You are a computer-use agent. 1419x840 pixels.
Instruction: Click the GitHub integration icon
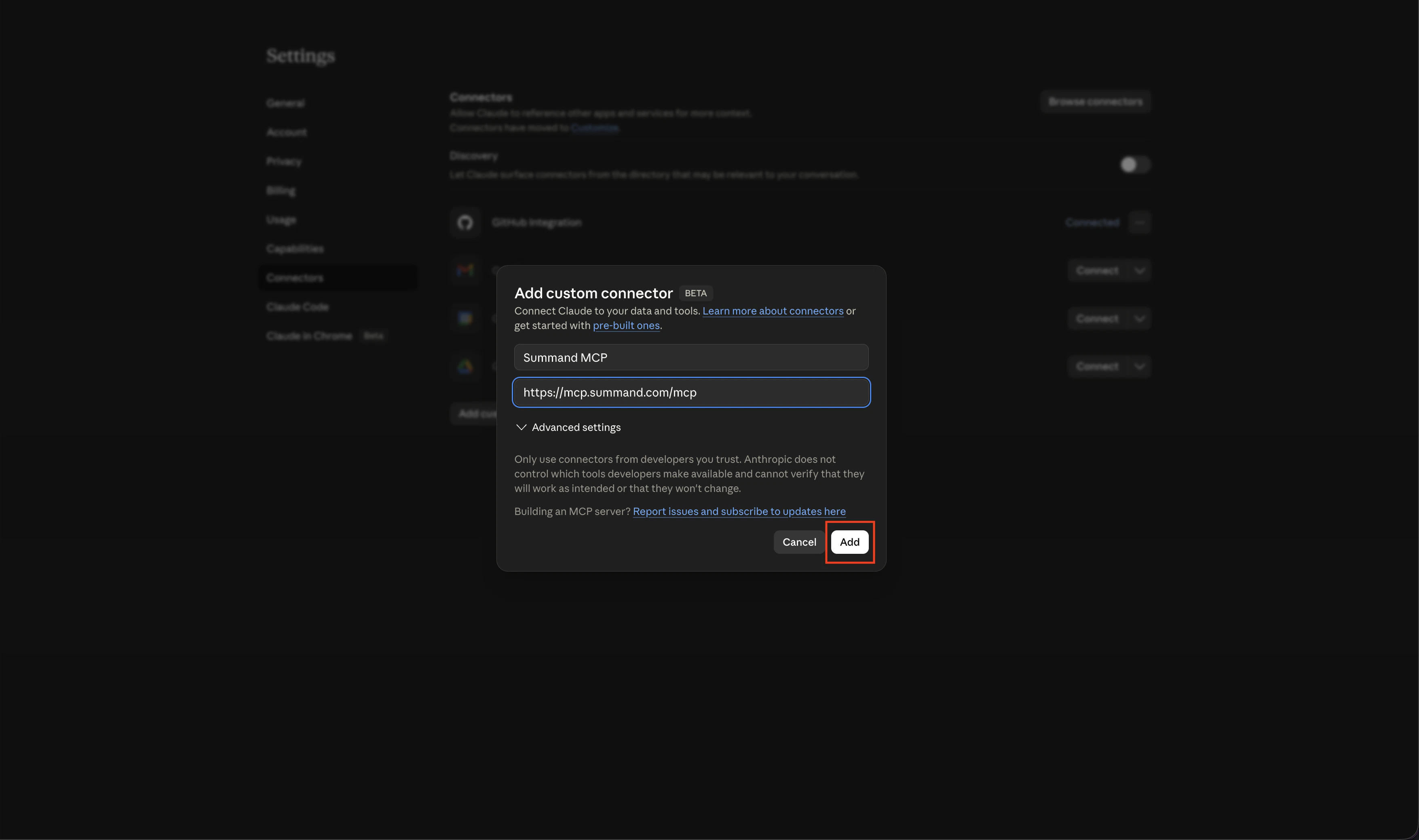[465, 222]
